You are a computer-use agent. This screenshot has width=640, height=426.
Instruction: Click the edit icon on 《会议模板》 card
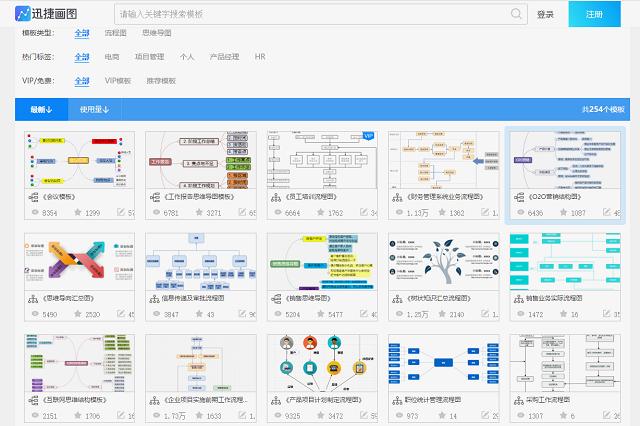pyautogui.click(x=121, y=212)
